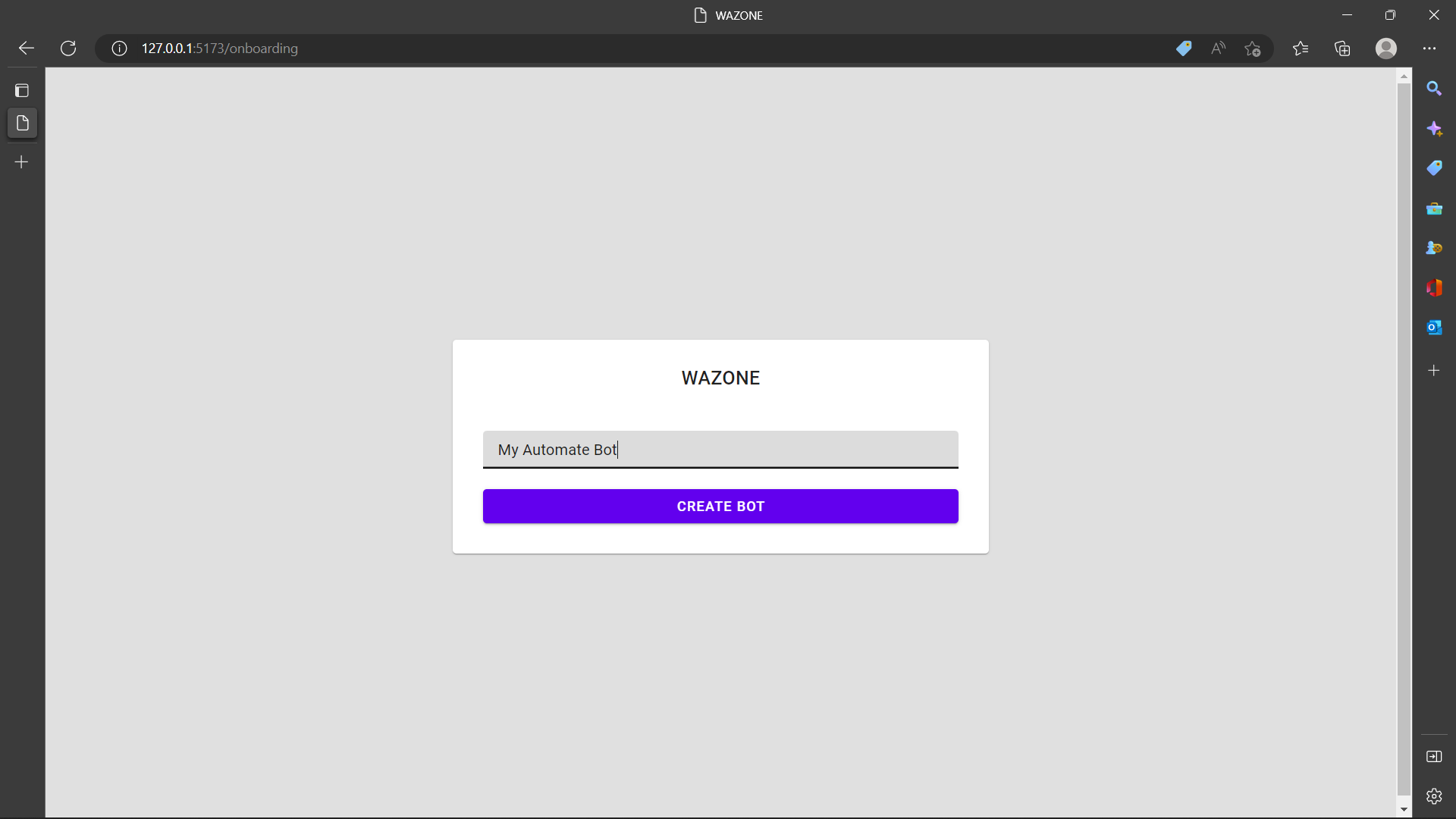Add this page to favorites
This screenshot has width=1456, height=819.
point(1253,49)
